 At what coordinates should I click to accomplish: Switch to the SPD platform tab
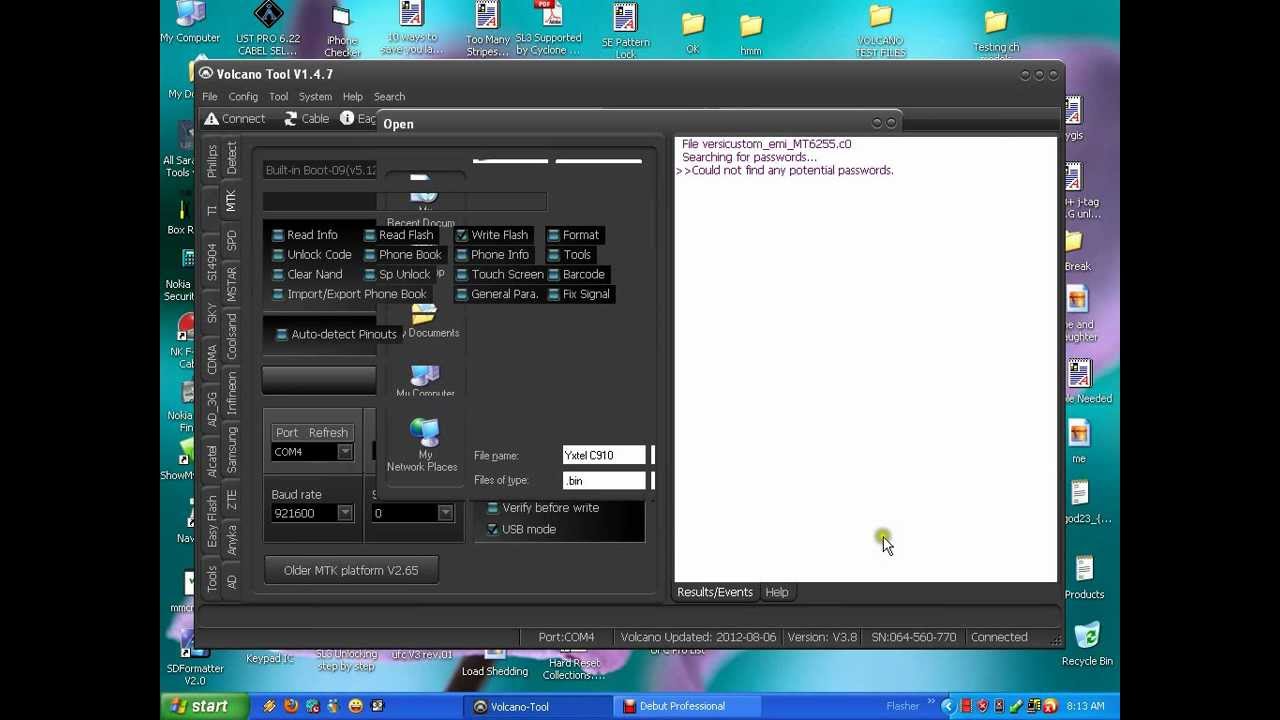coord(231,241)
